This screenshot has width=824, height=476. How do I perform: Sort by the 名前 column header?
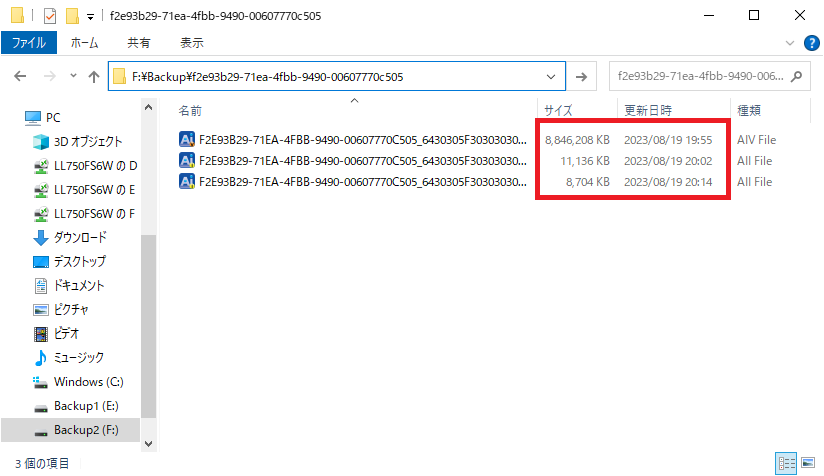click(x=190, y=110)
